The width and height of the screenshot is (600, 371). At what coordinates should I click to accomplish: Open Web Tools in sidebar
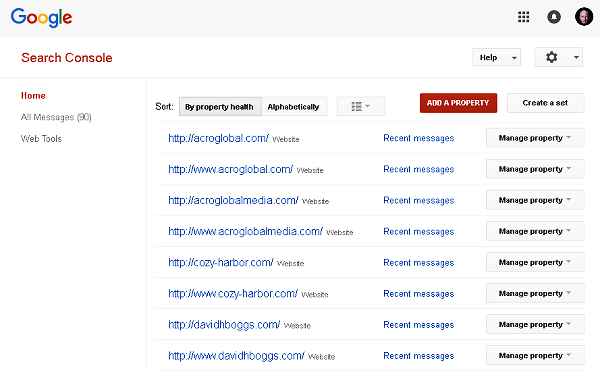41,138
